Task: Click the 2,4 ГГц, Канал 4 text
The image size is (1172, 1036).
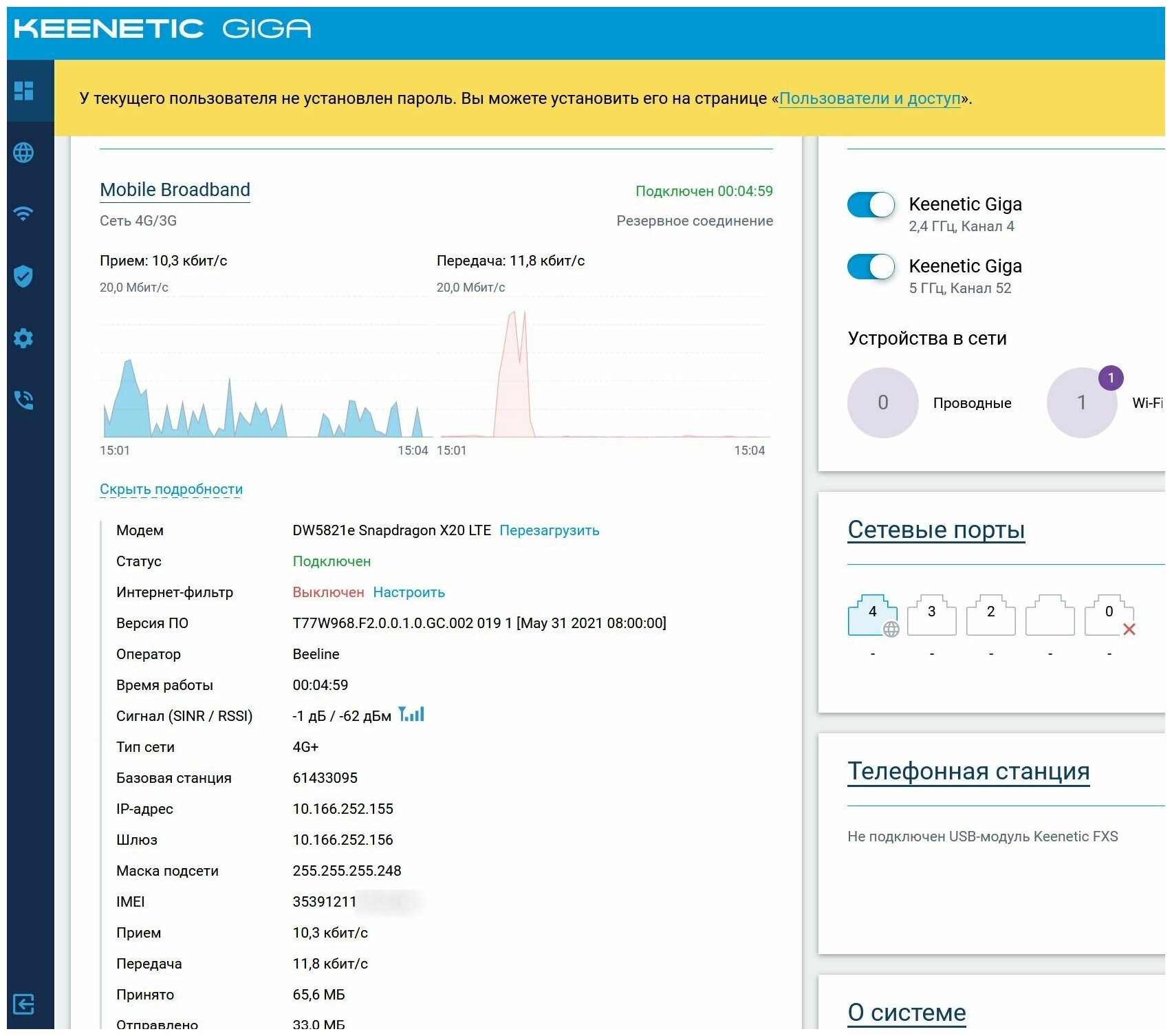Action: (x=962, y=226)
